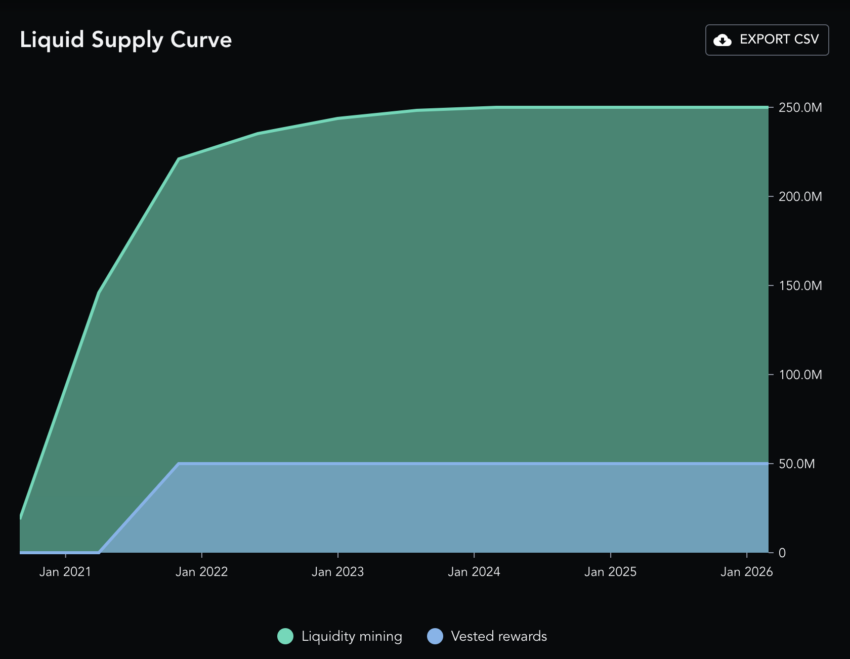Select the Liquid Supply Curve title
Screen dimensions: 850x659
(x=126, y=40)
